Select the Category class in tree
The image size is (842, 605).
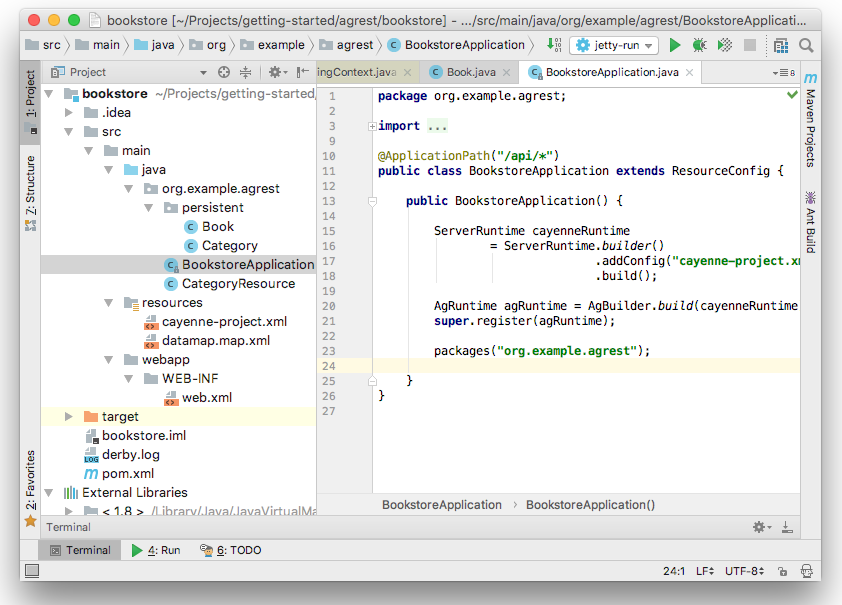tap(220, 246)
